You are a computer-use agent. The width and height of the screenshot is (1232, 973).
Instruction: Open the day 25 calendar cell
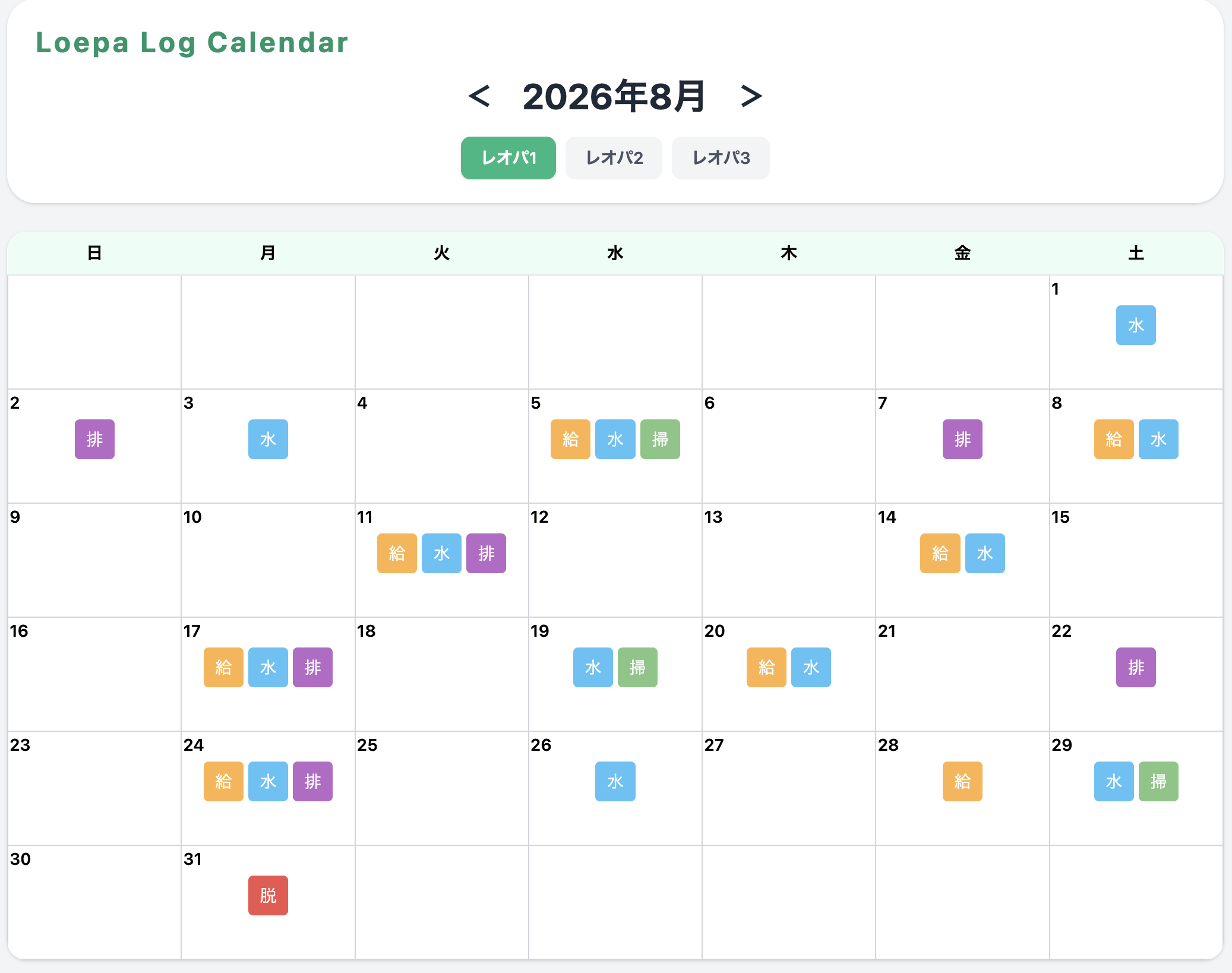(441, 788)
